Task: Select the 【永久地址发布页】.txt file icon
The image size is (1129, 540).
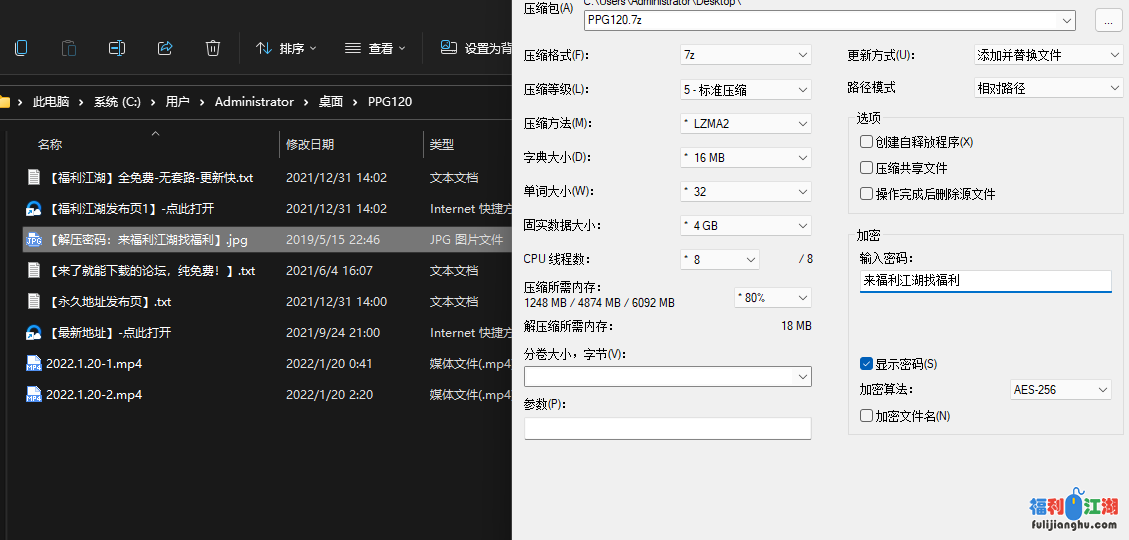Action: point(34,302)
